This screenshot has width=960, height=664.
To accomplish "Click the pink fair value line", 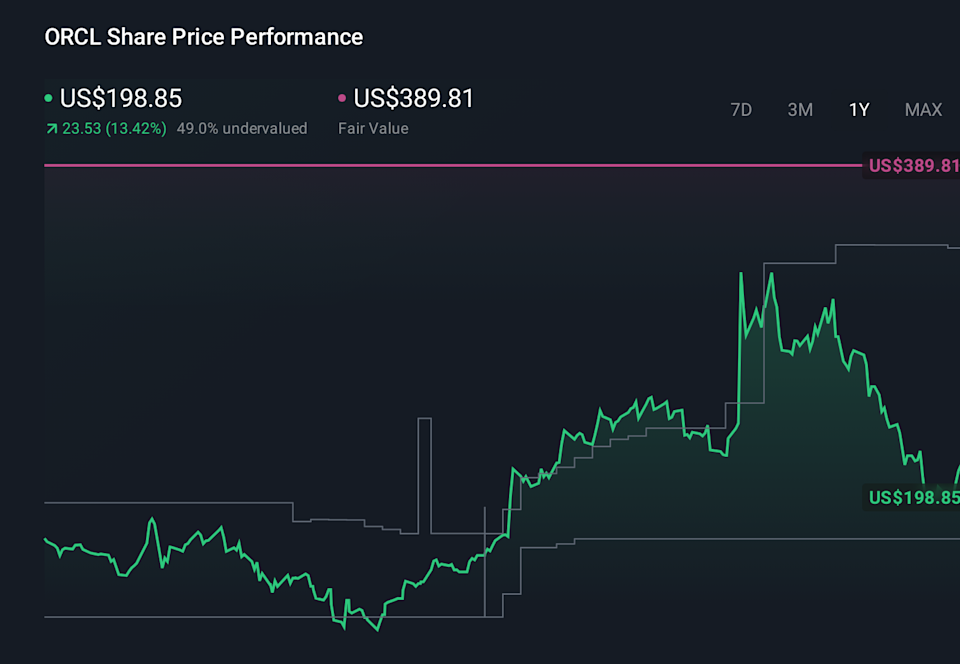I will [x=450, y=165].
